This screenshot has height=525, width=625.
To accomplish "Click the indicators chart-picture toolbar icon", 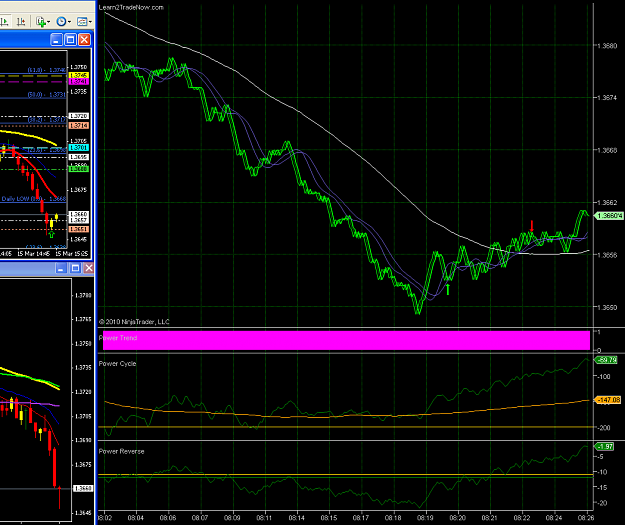I will tap(82, 21).
